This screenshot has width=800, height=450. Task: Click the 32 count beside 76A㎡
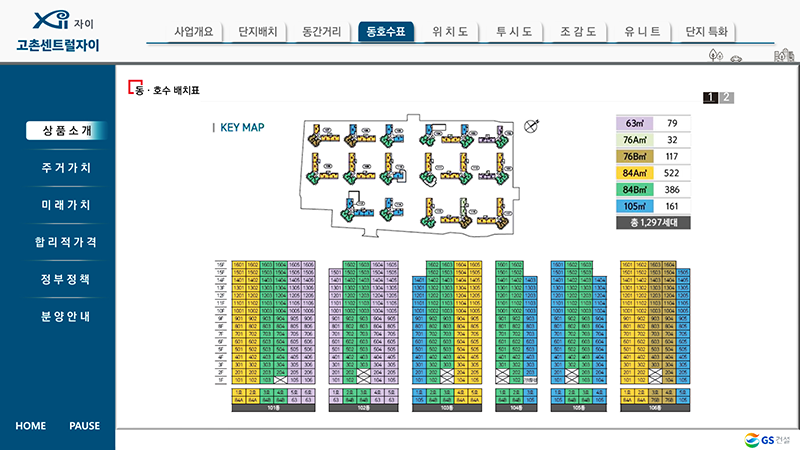pos(672,140)
